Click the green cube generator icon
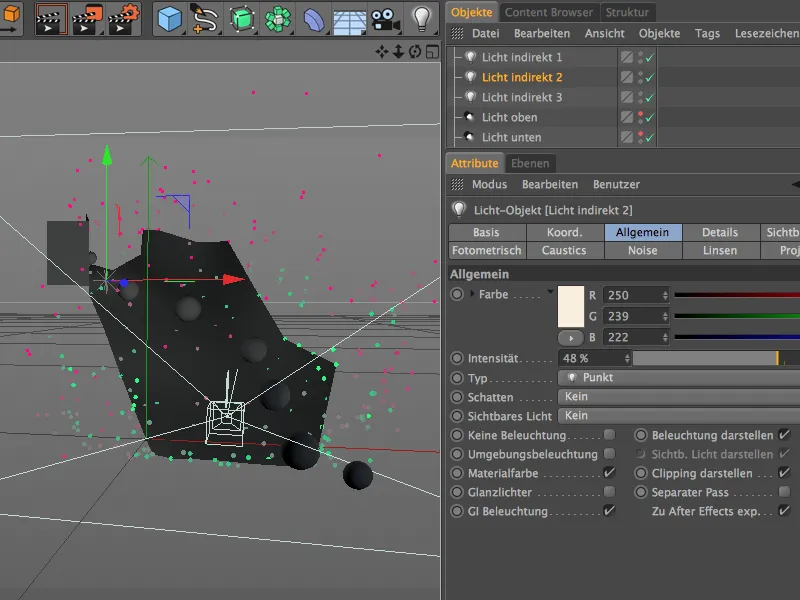Viewport: 800px width, 600px height. (242, 19)
